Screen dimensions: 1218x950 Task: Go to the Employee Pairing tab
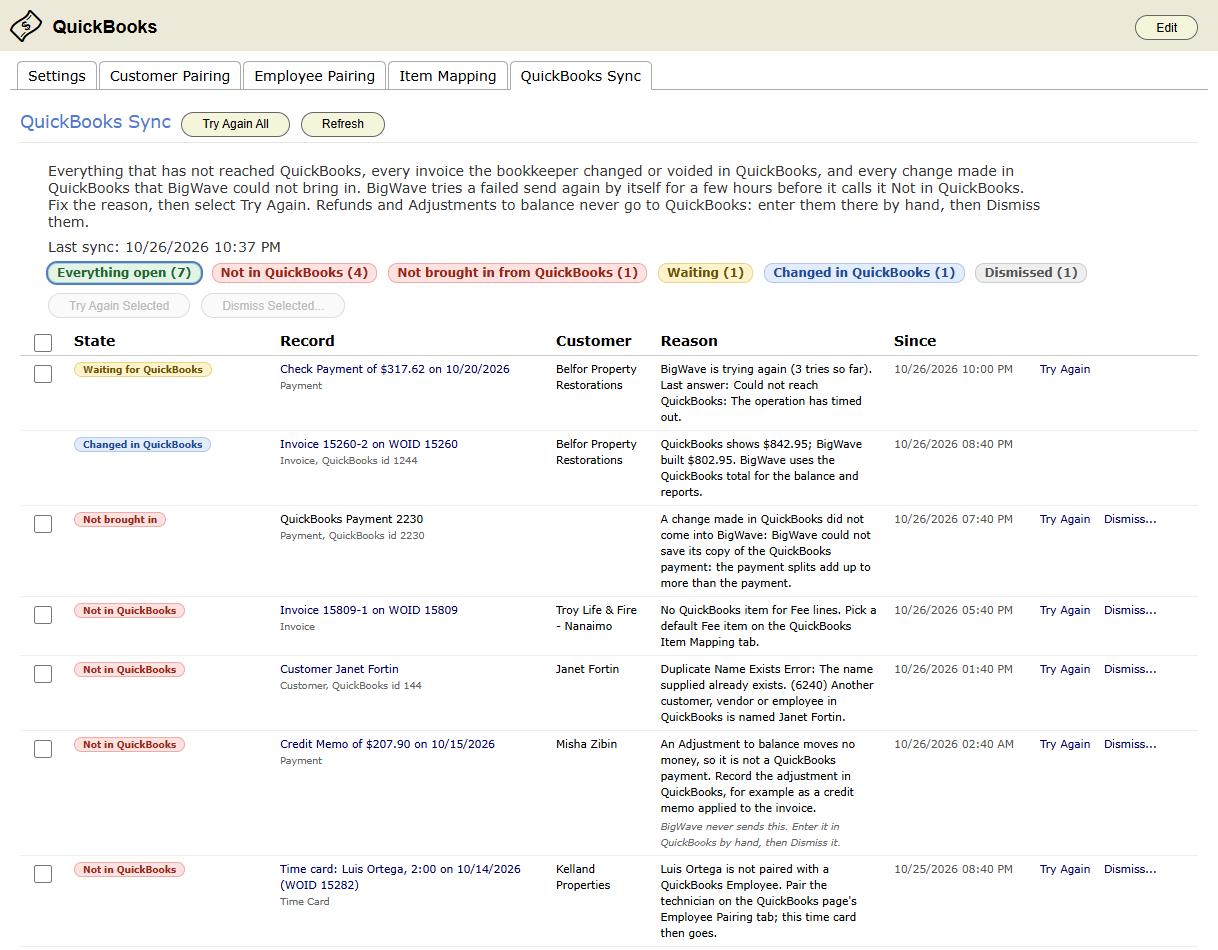pyautogui.click(x=314, y=76)
